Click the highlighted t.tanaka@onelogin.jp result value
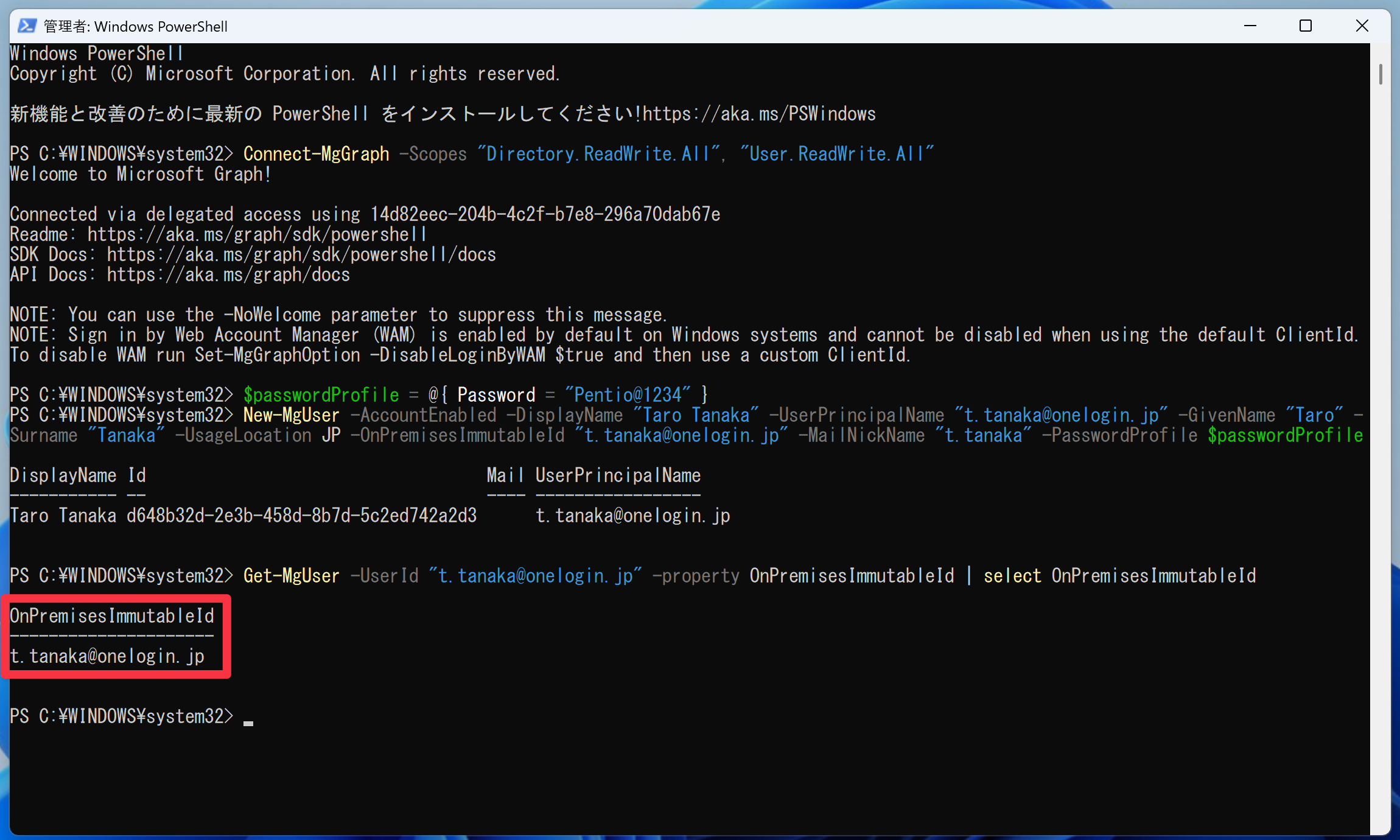Screen dimensions: 1400x840 point(107,656)
